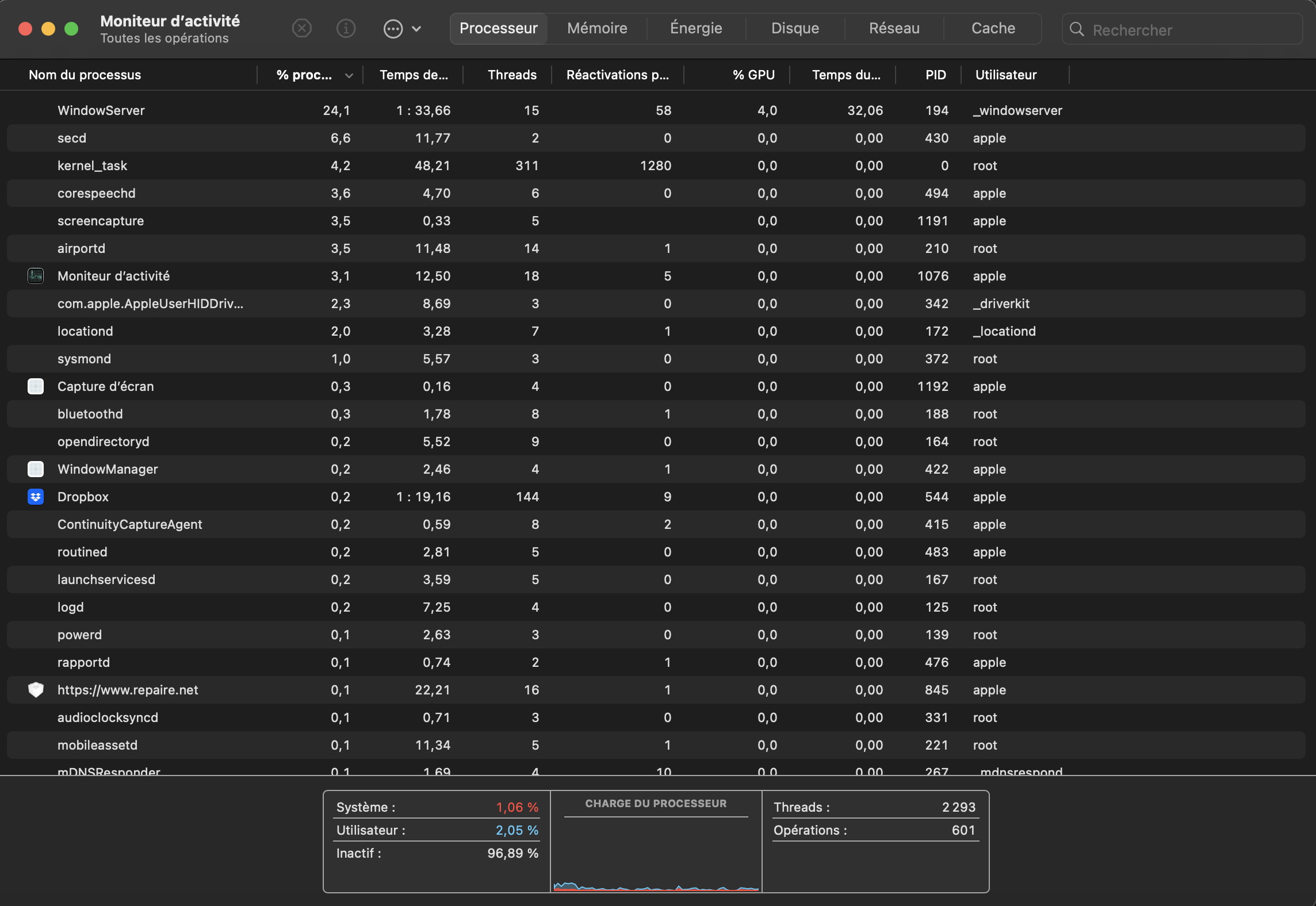Sort by Threads column header
This screenshot has width=1316, height=906.
coord(511,75)
